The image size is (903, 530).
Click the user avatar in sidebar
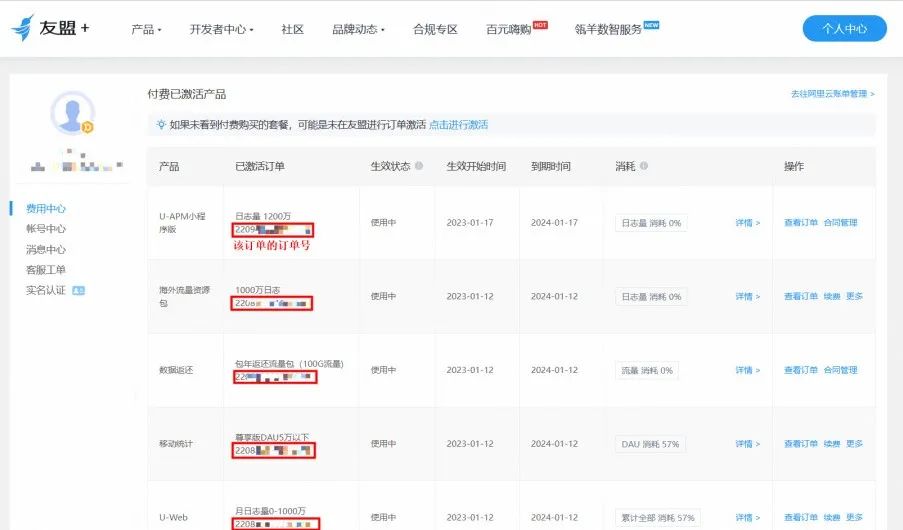[x=72, y=113]
